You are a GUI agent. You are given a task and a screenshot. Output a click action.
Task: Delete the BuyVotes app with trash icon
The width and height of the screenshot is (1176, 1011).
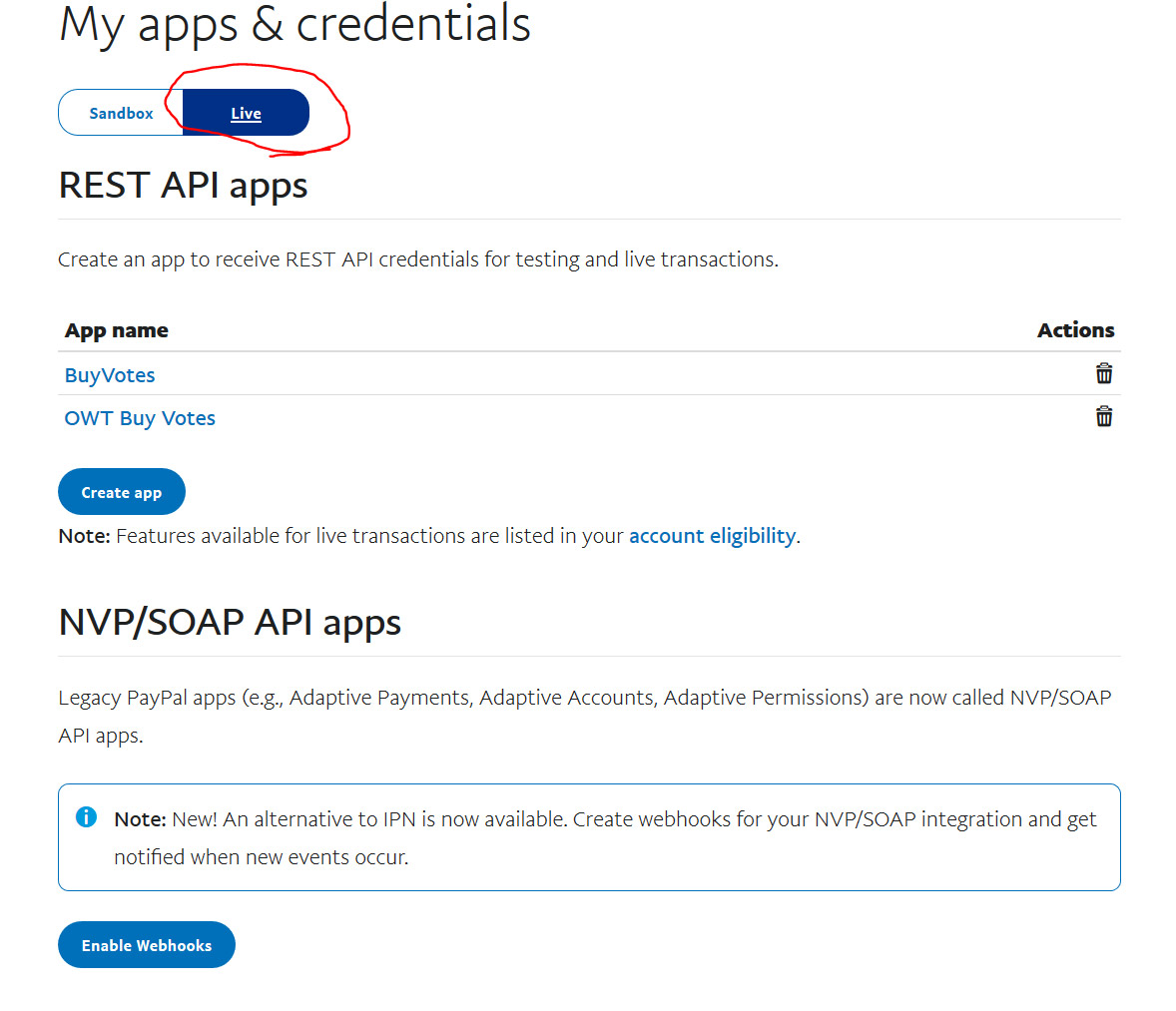(x=1104, y=372)
